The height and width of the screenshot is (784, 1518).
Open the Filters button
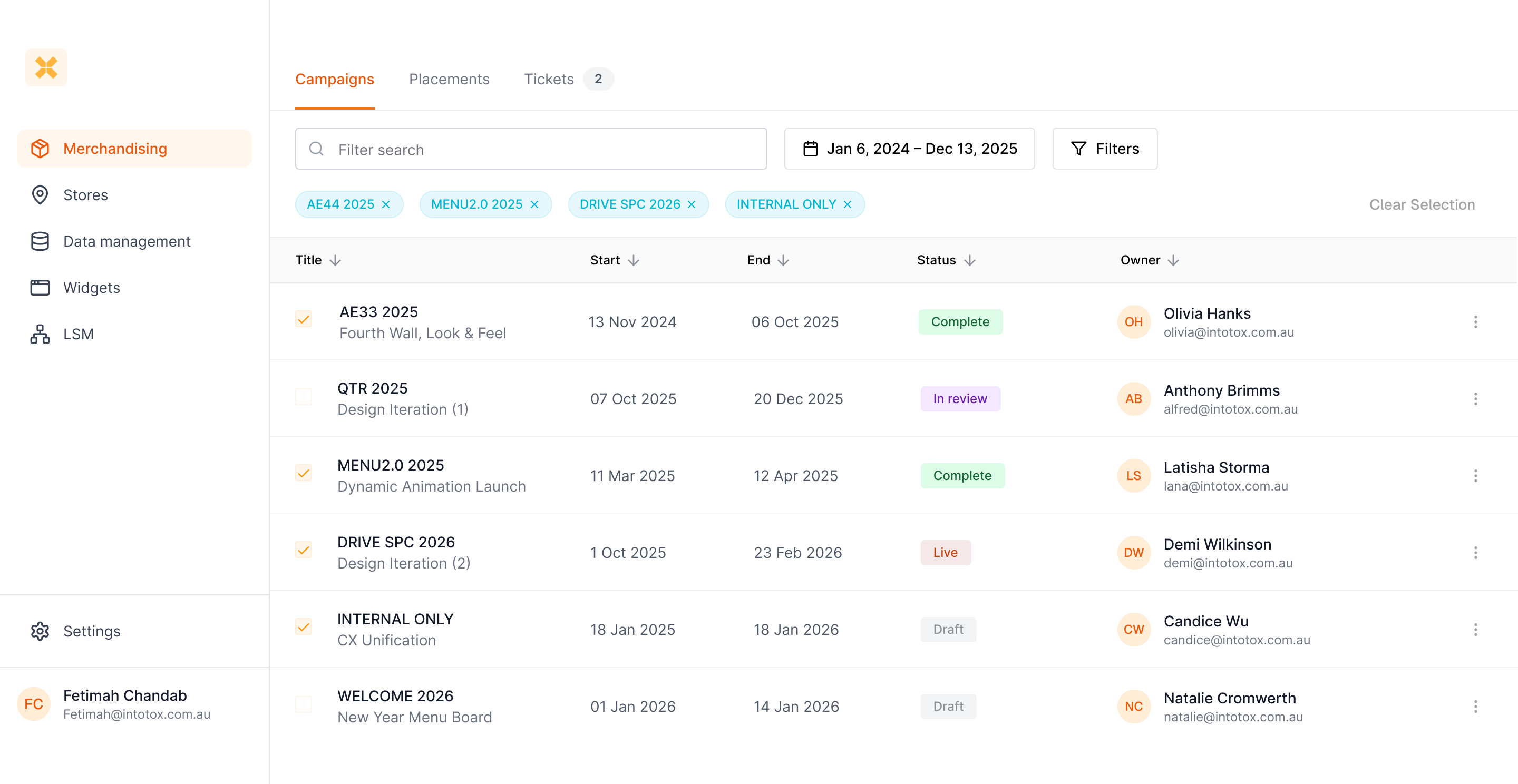tap(1104, 149)
